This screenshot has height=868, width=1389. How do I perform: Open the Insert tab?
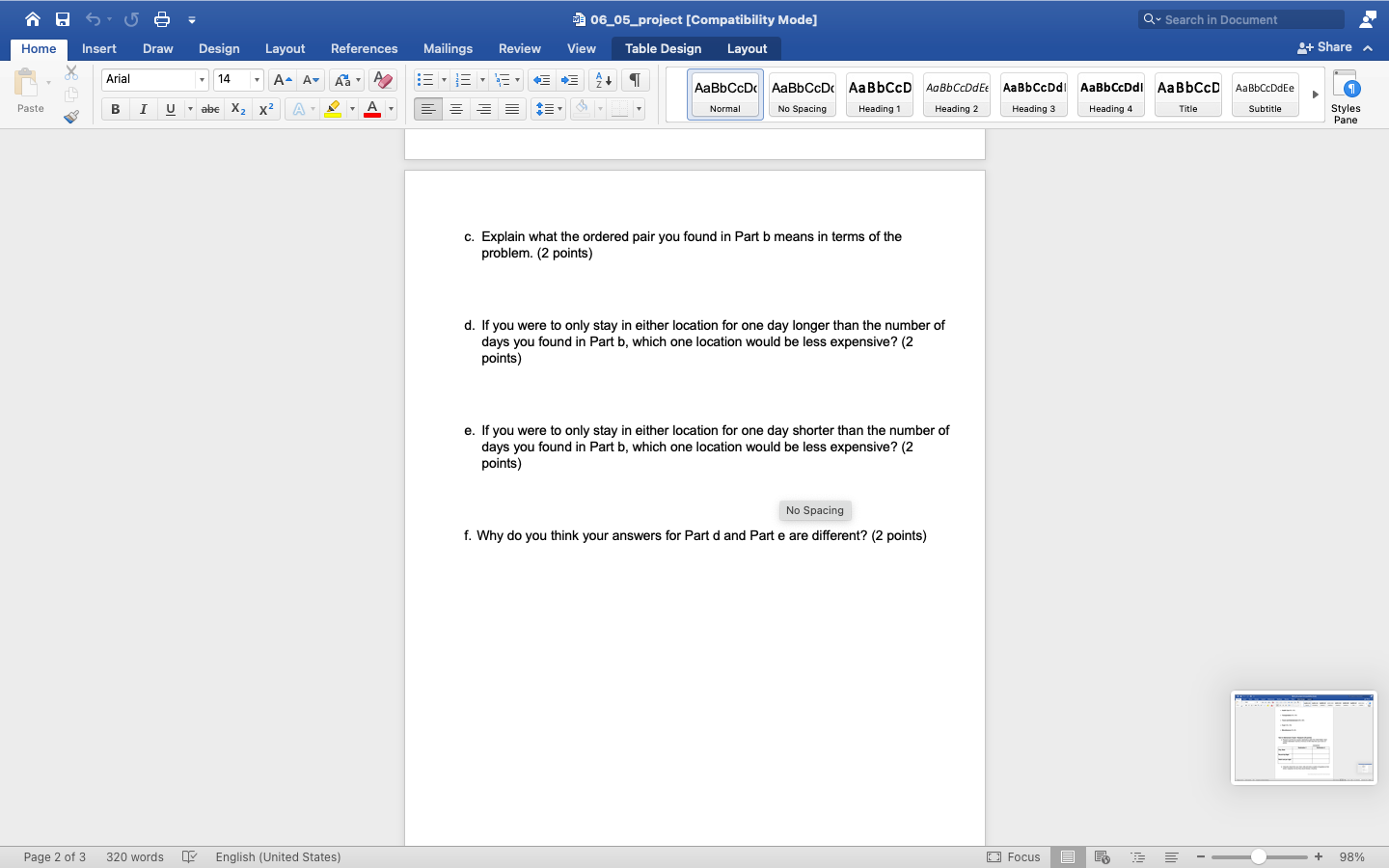click(99, 48)
